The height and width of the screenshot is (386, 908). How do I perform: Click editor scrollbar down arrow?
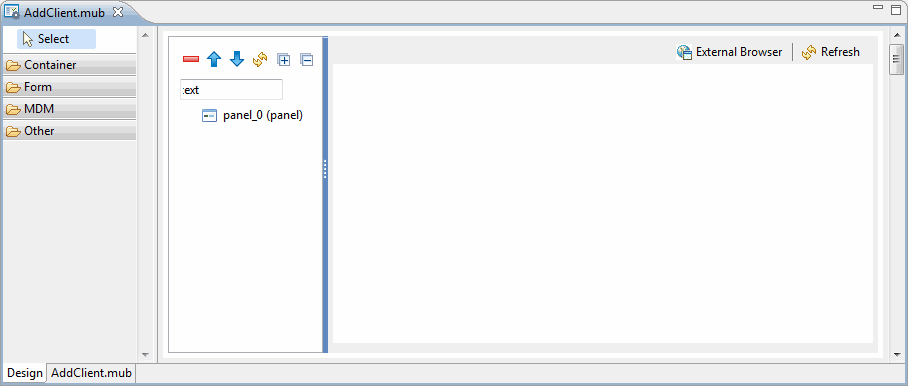click(896, 355)
